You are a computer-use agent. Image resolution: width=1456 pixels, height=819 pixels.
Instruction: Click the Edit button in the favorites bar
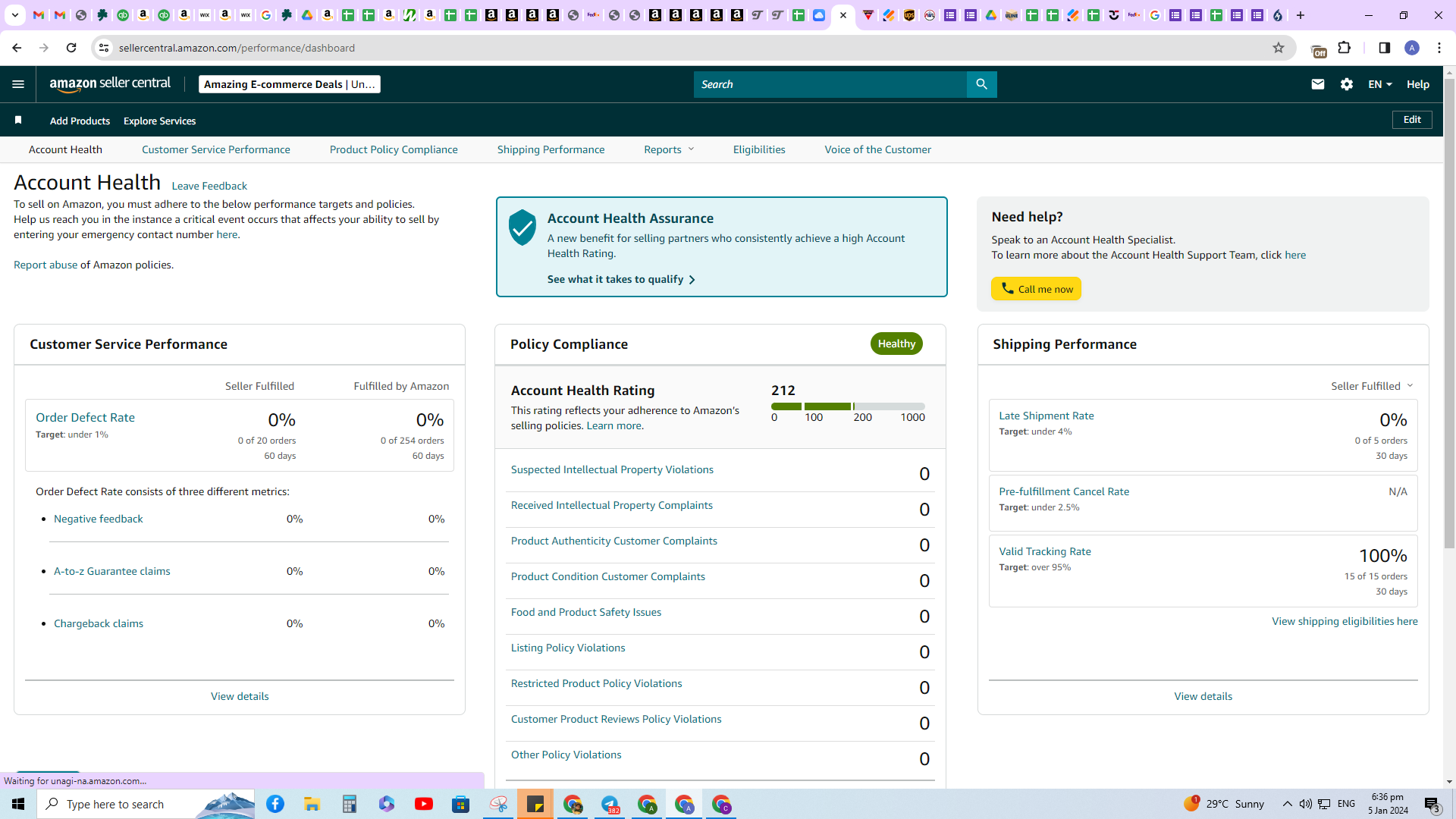coord(1412,120)
